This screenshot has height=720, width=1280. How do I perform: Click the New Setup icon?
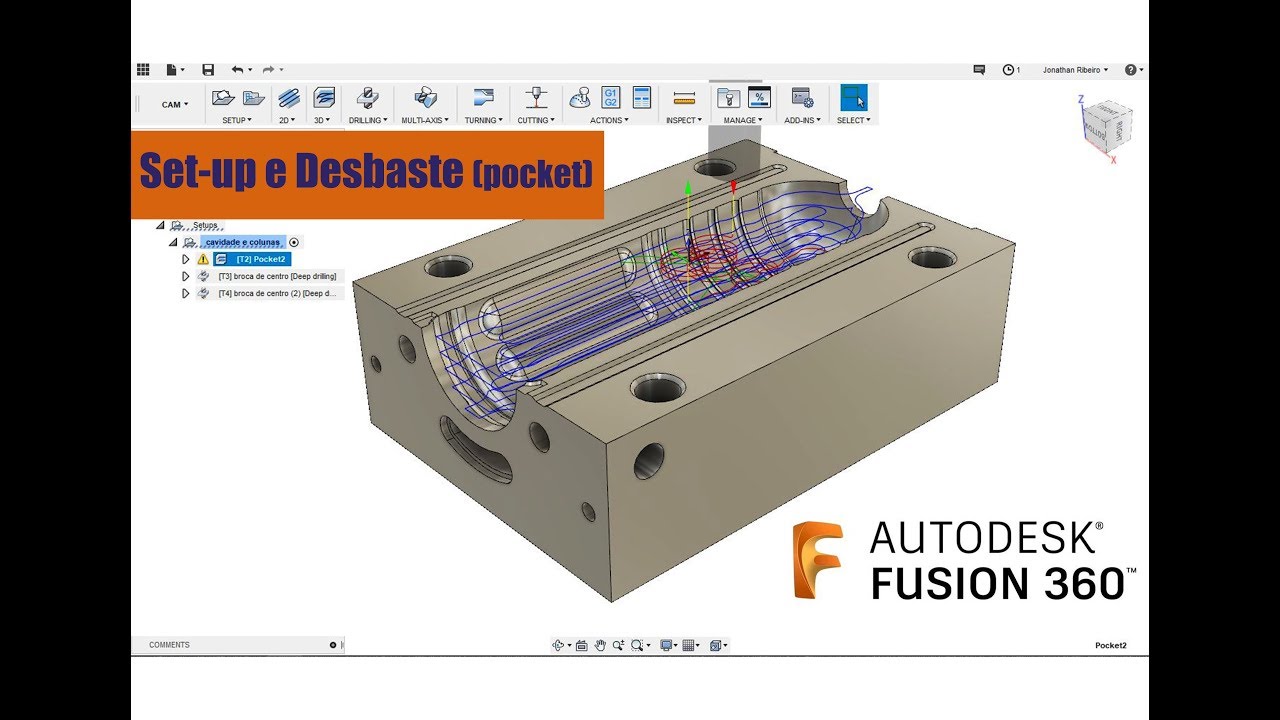223,98
